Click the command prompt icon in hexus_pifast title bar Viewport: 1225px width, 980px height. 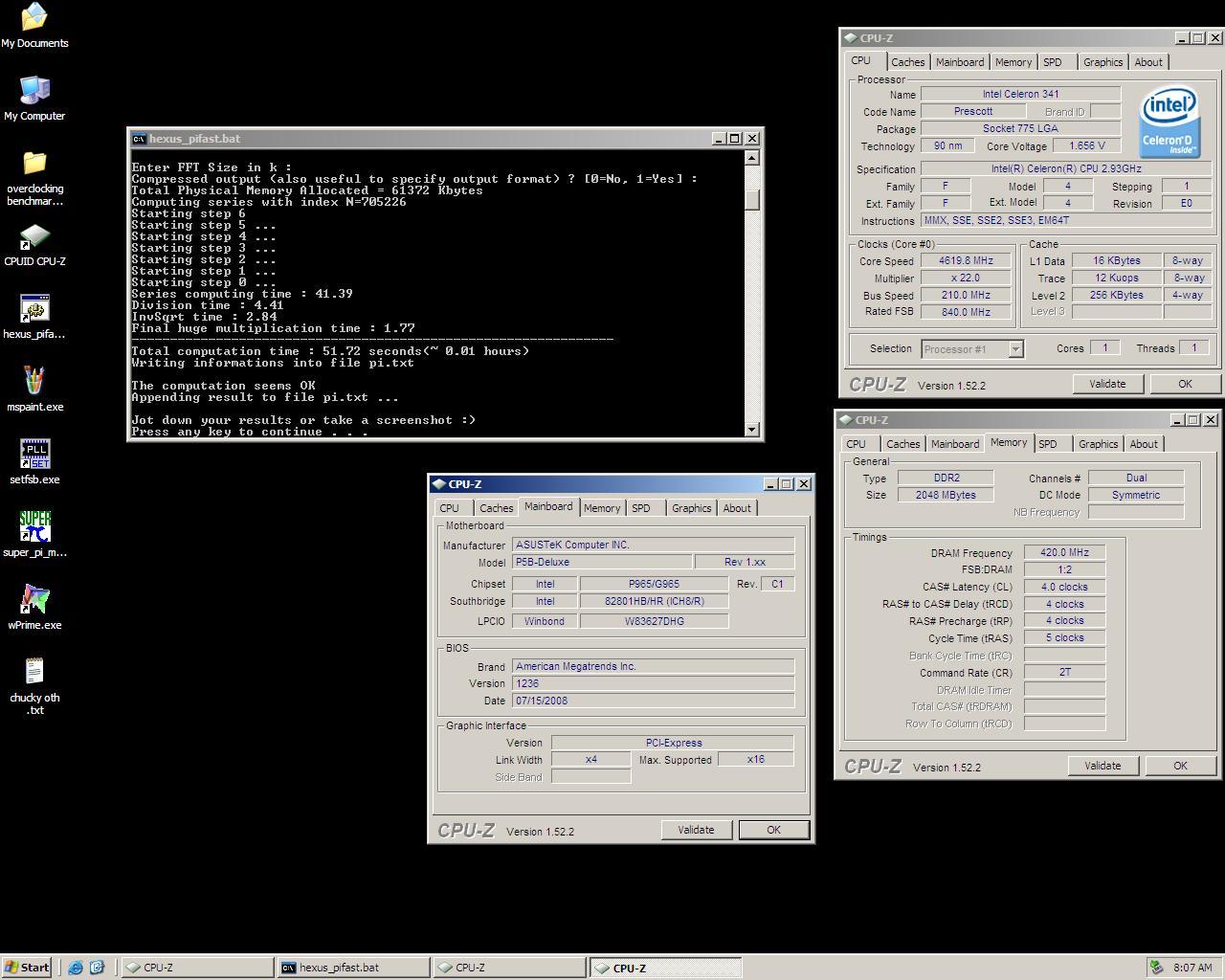click(140, 139)
